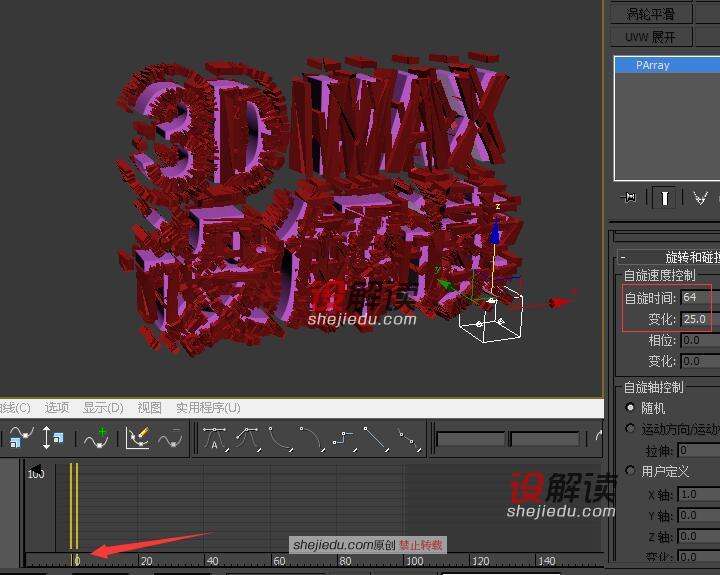Viewport: 720px width, 575px height.
Task: Click the 涡轮平滑 modifier button
Action: coord(651,14)
